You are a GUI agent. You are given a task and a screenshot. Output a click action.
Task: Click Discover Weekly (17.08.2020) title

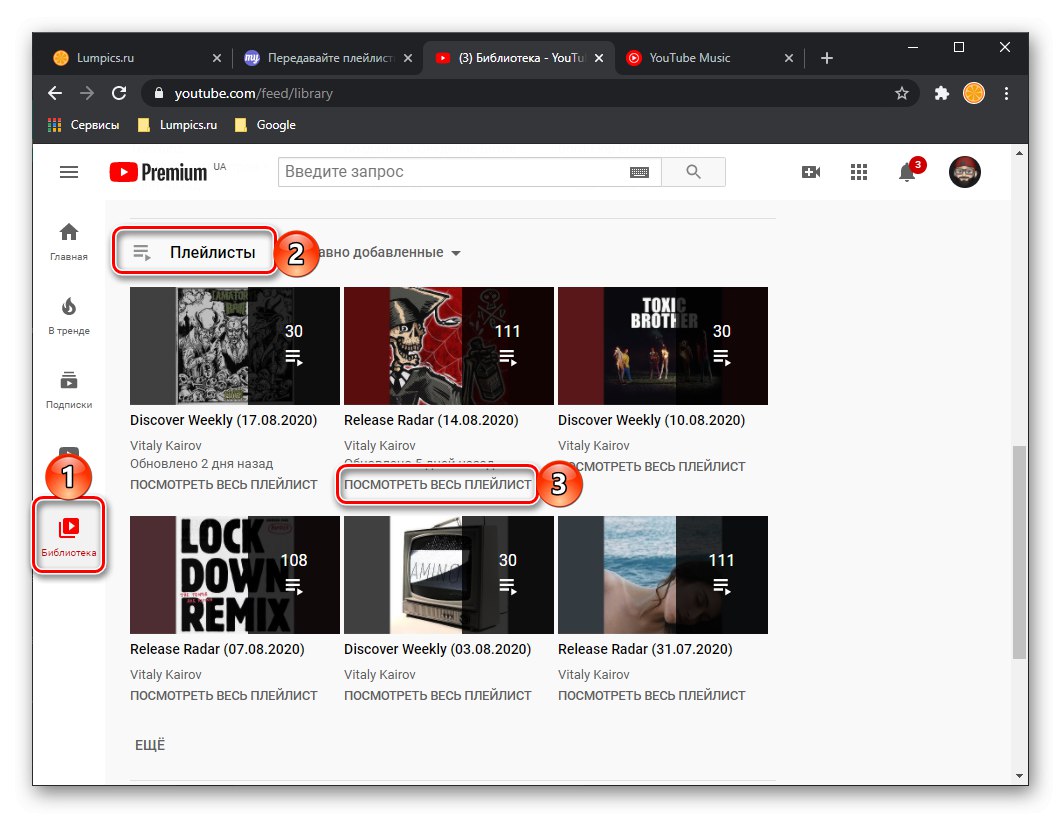pyautogui.click(x=223, y=420)
